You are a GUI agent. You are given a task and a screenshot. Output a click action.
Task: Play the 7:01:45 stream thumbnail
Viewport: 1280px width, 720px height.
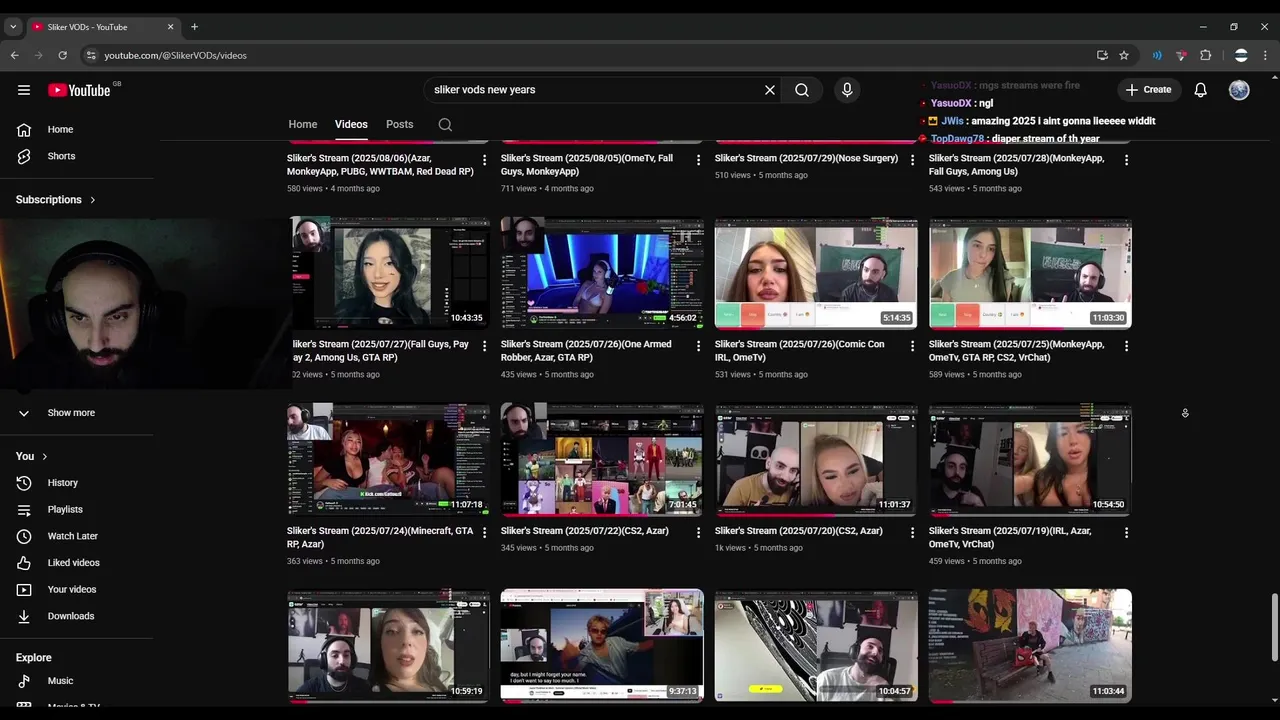tap(602, 460)
